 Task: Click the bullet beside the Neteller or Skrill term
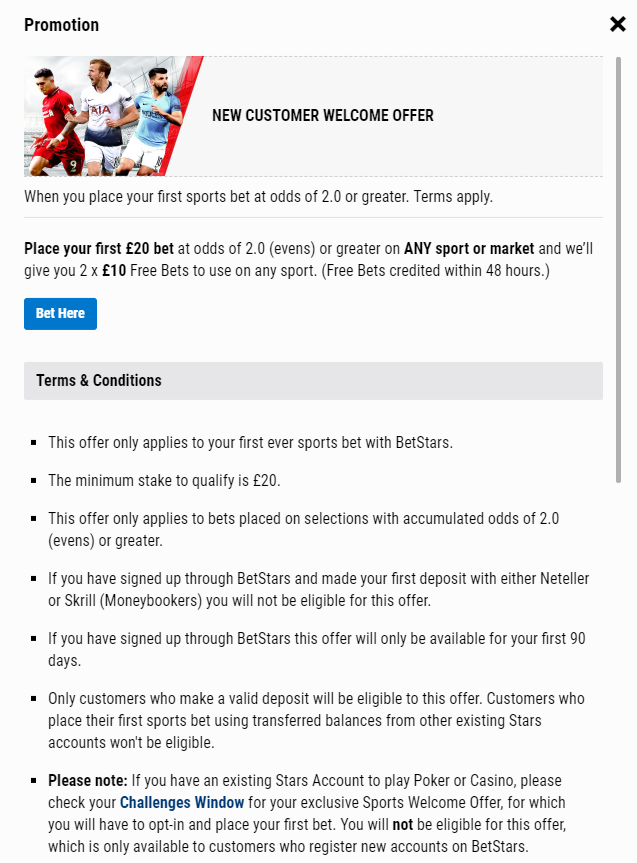(x=34, y=579)
